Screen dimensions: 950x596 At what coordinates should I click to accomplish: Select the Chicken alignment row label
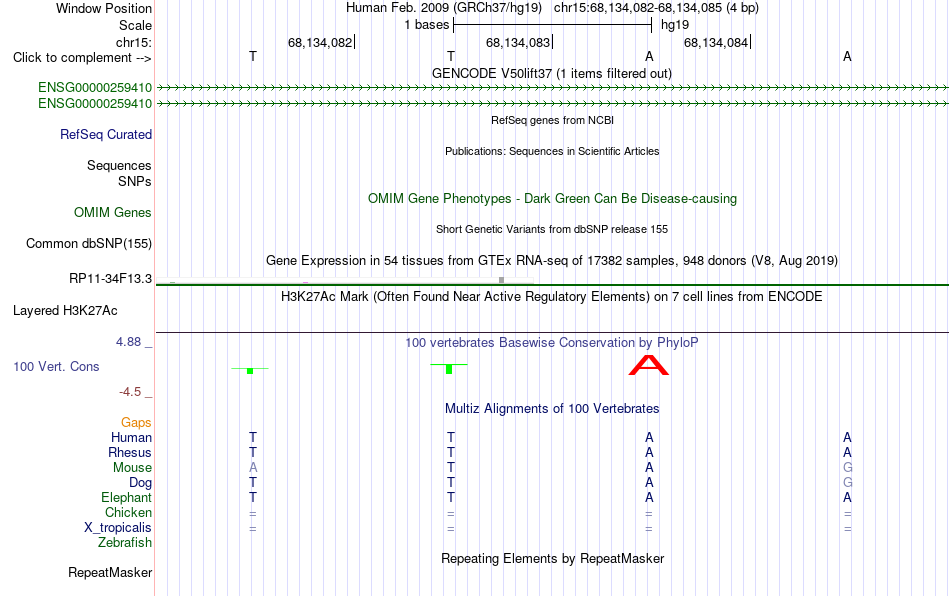tap(128, 512)
